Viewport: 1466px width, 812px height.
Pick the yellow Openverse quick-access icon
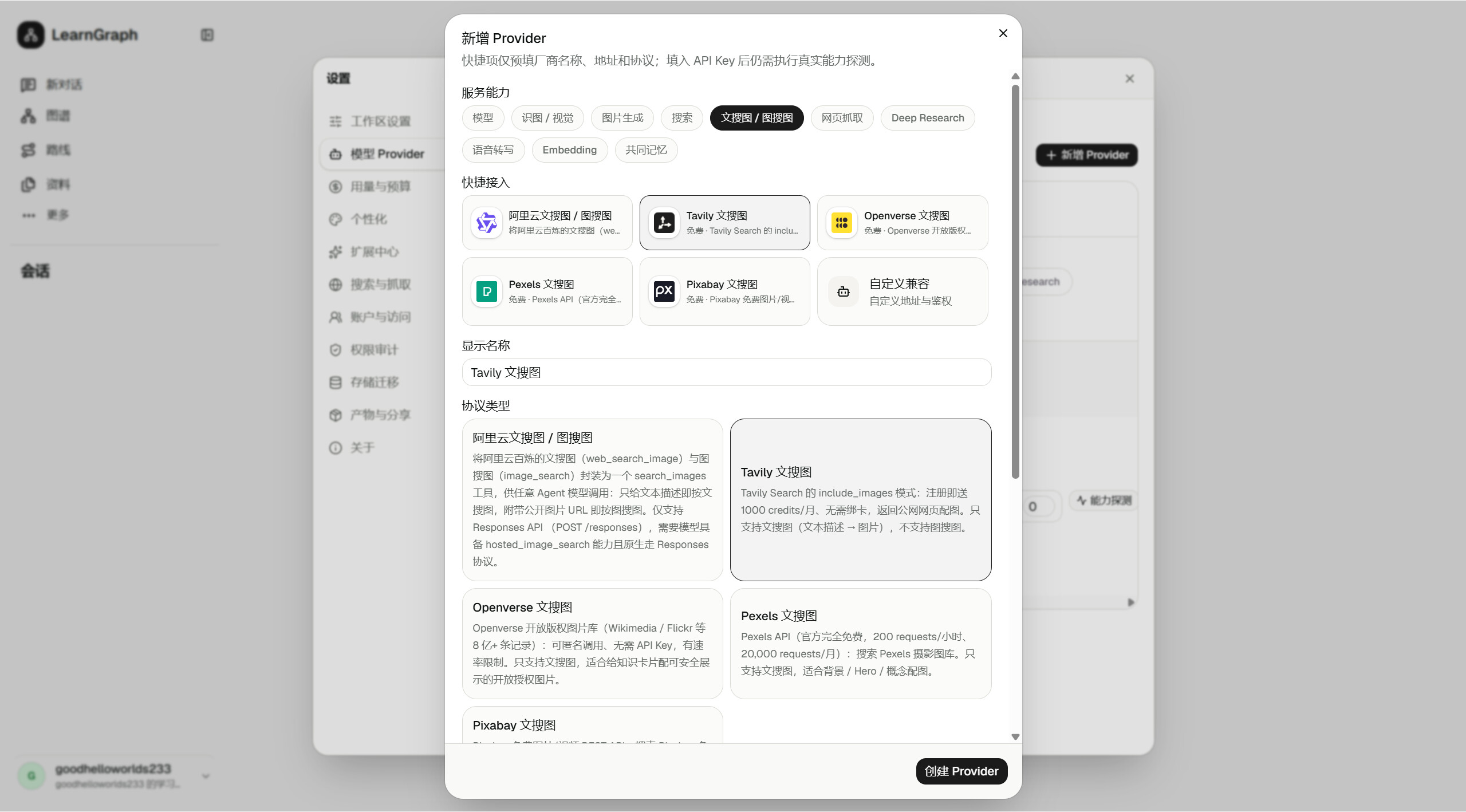pyautogui.click(x=842, y=223)
